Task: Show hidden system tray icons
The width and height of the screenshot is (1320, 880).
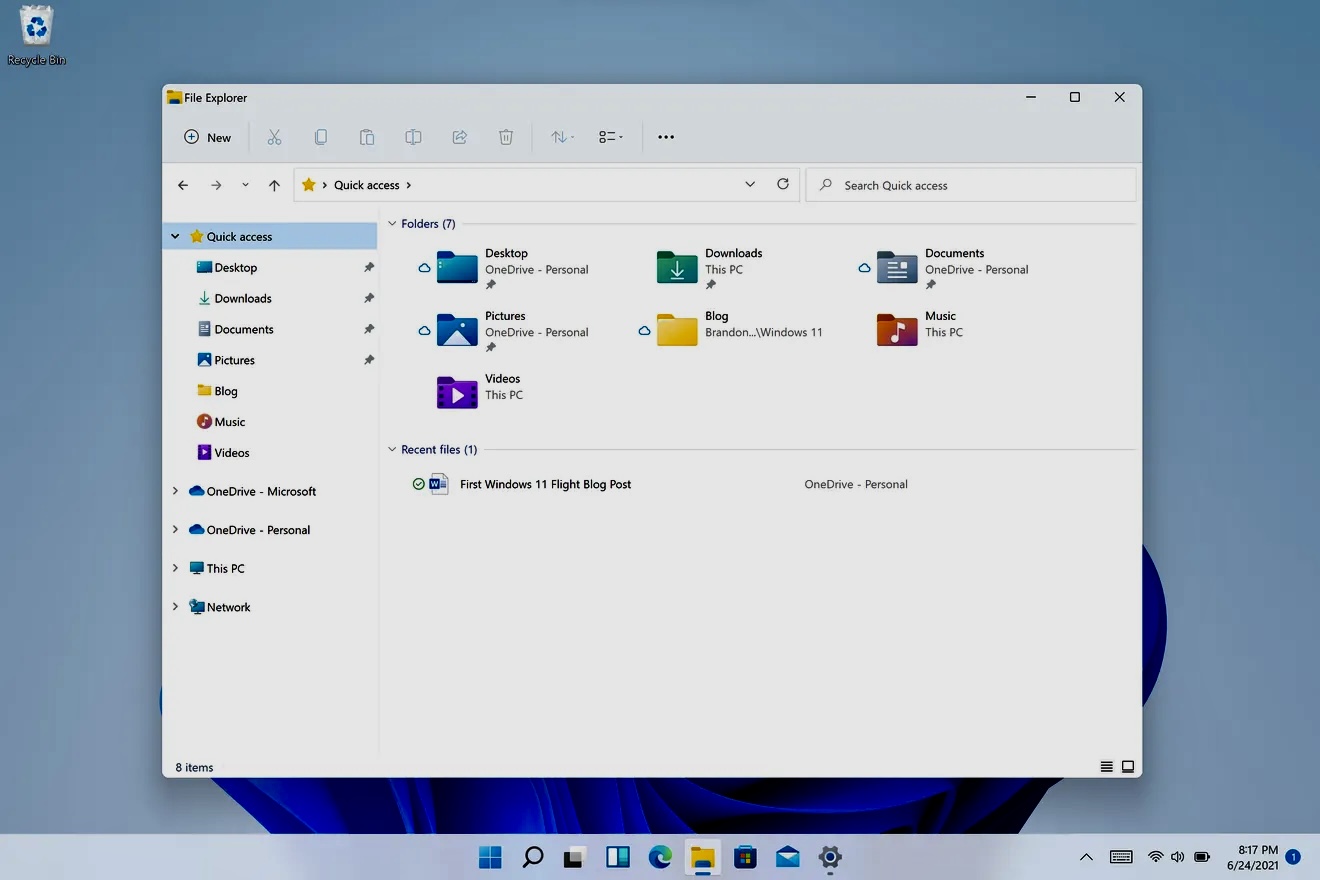Action: 1086,857
